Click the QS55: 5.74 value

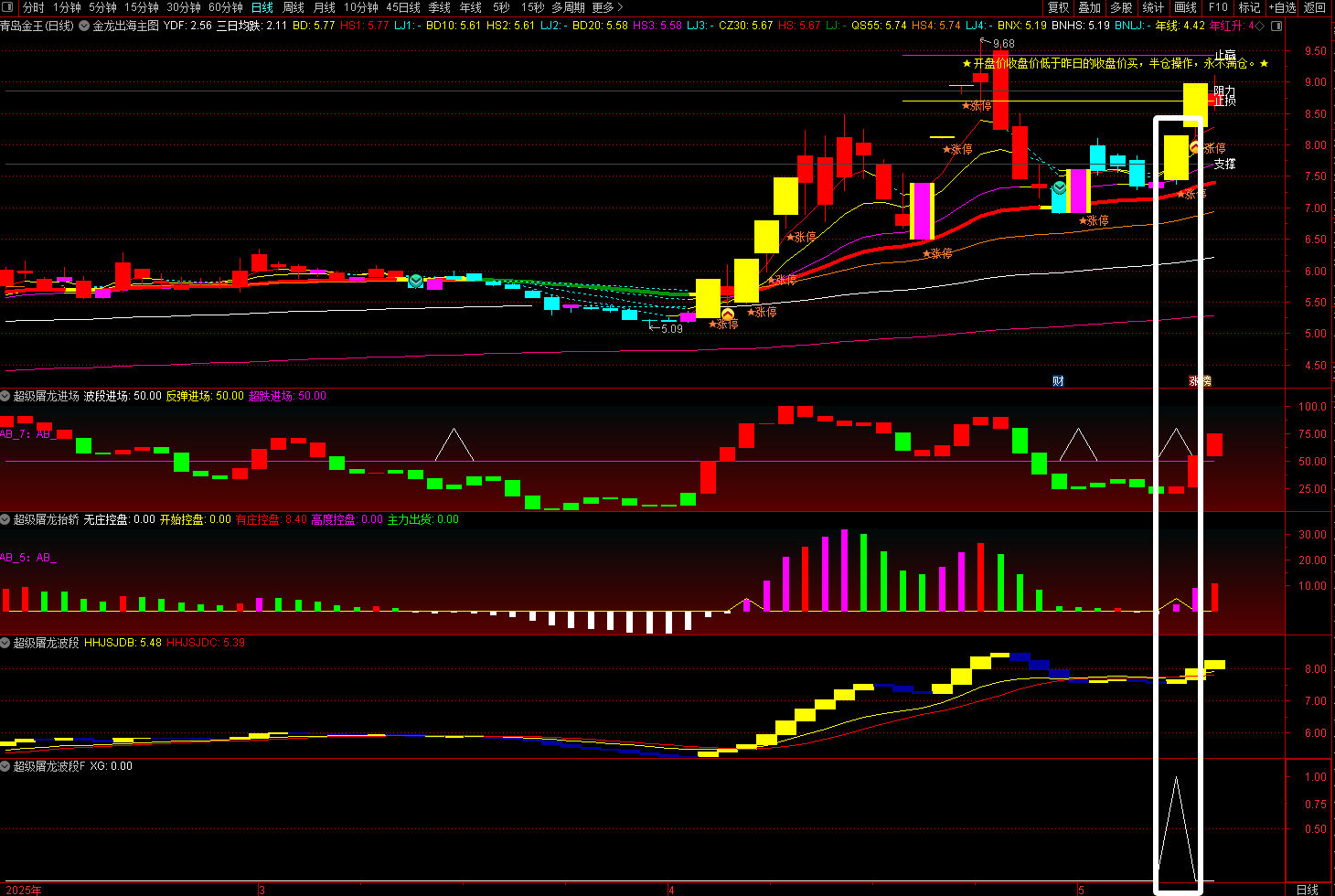pyautogui.click(x=879, y=26)
